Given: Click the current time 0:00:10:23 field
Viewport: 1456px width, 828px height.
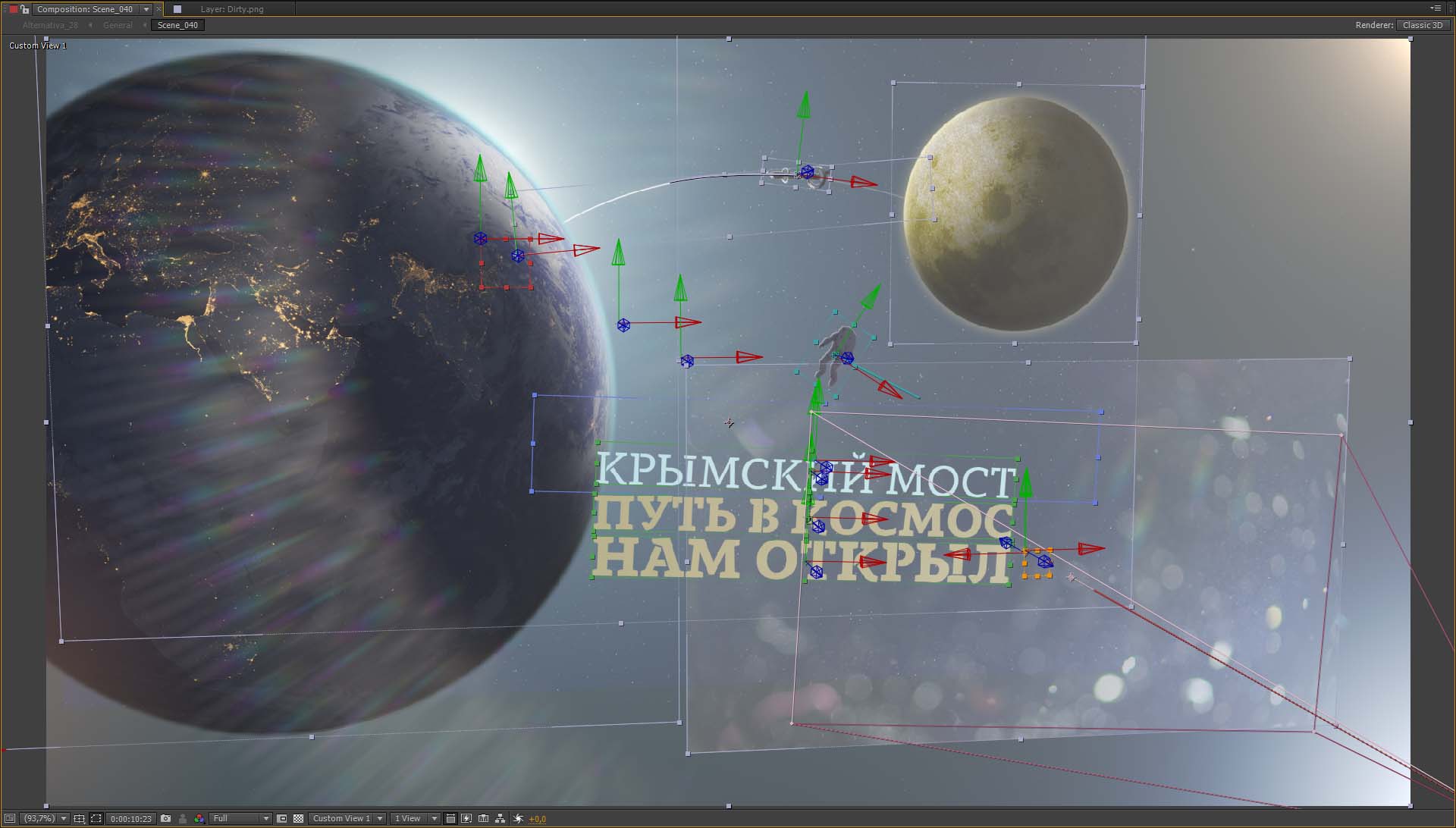Looking at the screenshot, I should [x=130, y=819].
